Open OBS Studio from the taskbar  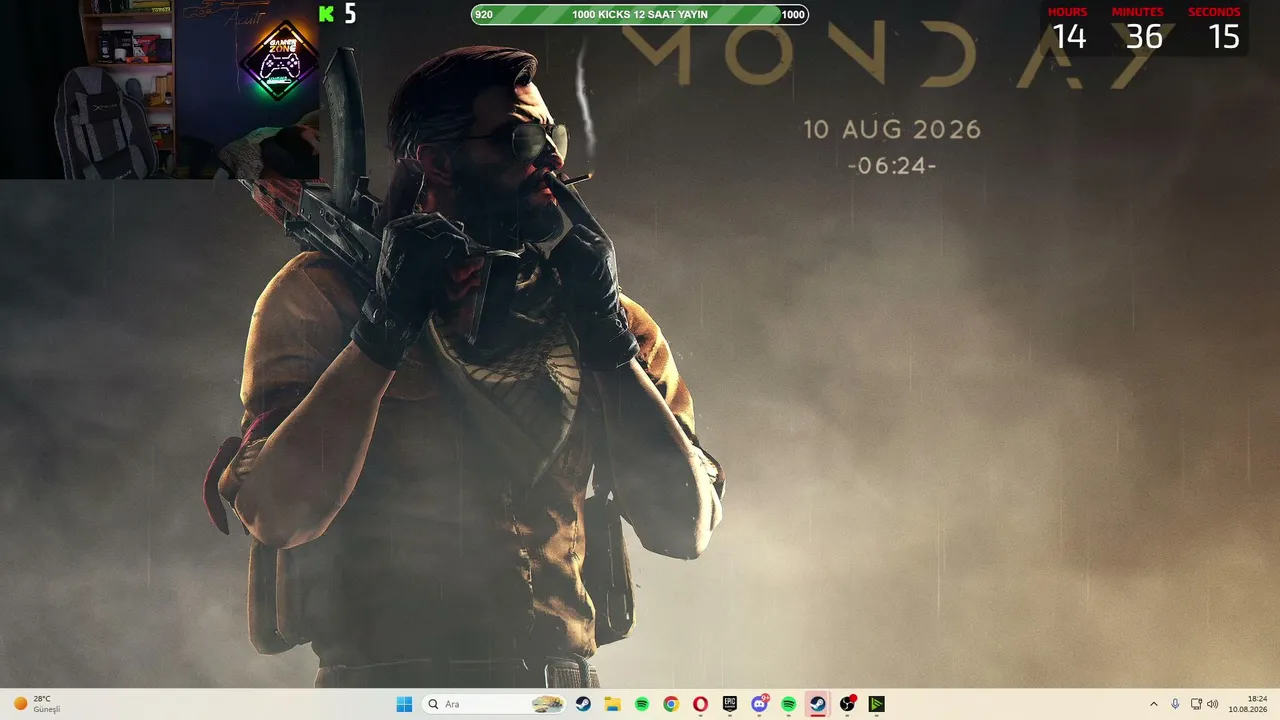tap(848, 704)
